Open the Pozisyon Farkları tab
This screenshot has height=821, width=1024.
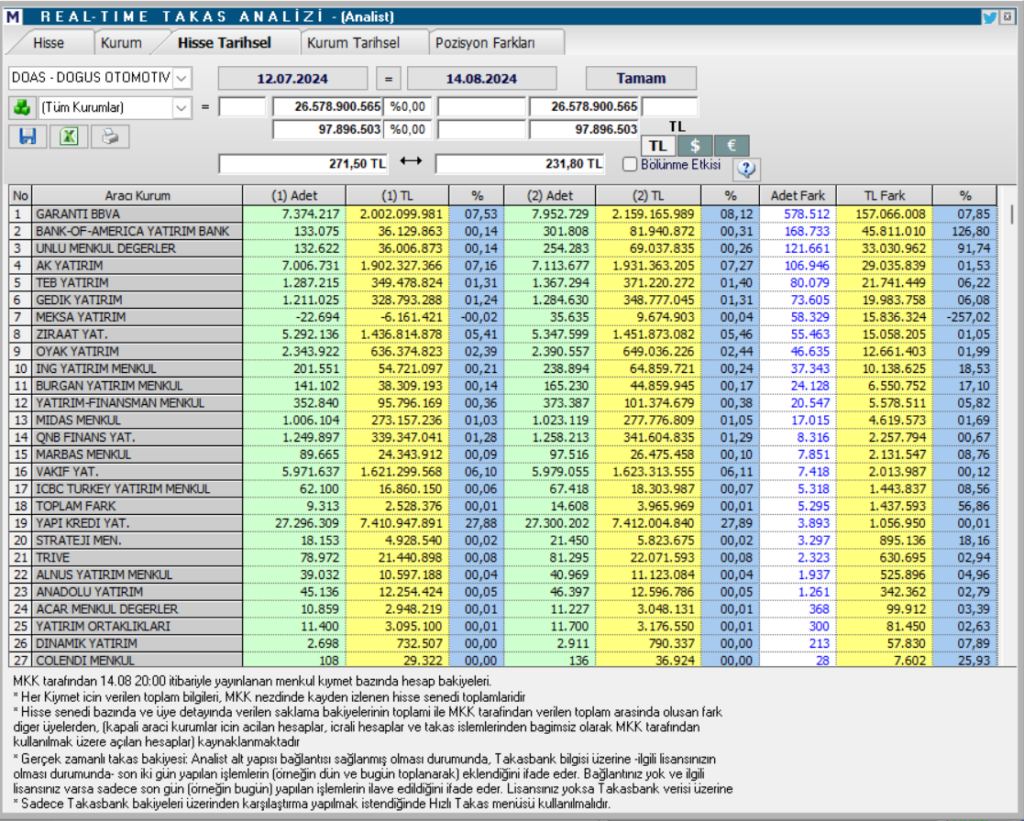coord(485,43)
